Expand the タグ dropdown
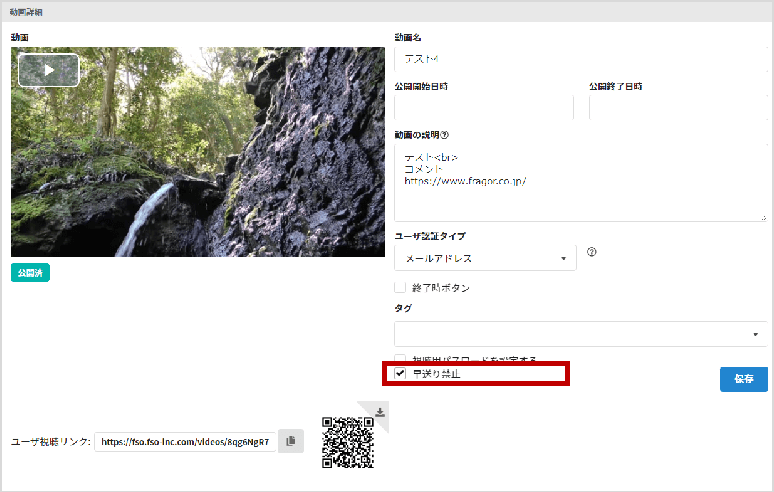774x492 pixels. (x=580, y=333)
